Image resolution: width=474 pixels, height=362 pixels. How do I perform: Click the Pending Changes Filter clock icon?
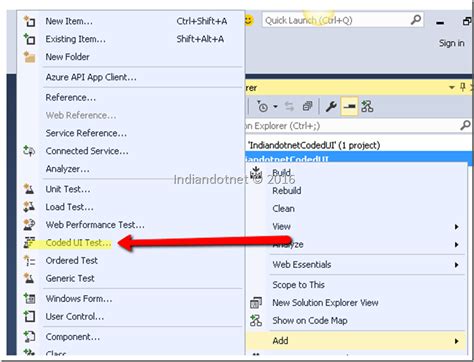[x=263, y=107]
